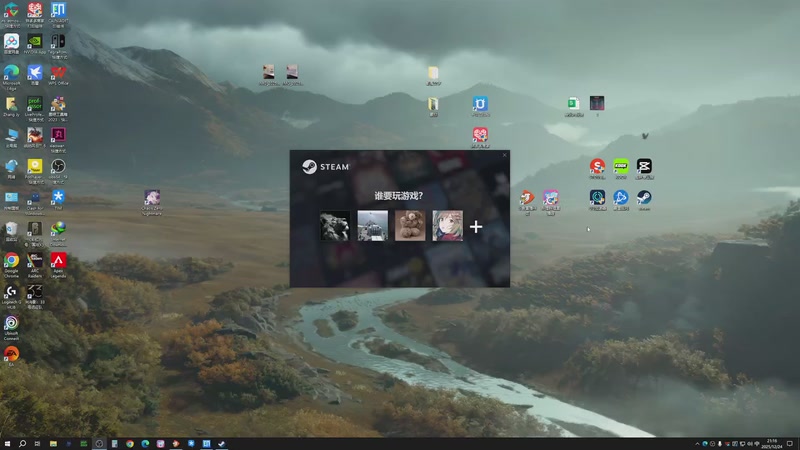Open the LiveProfessor desktop shortcut
Image resolution: width=800 pixels, height=450 pixels.
35,108
